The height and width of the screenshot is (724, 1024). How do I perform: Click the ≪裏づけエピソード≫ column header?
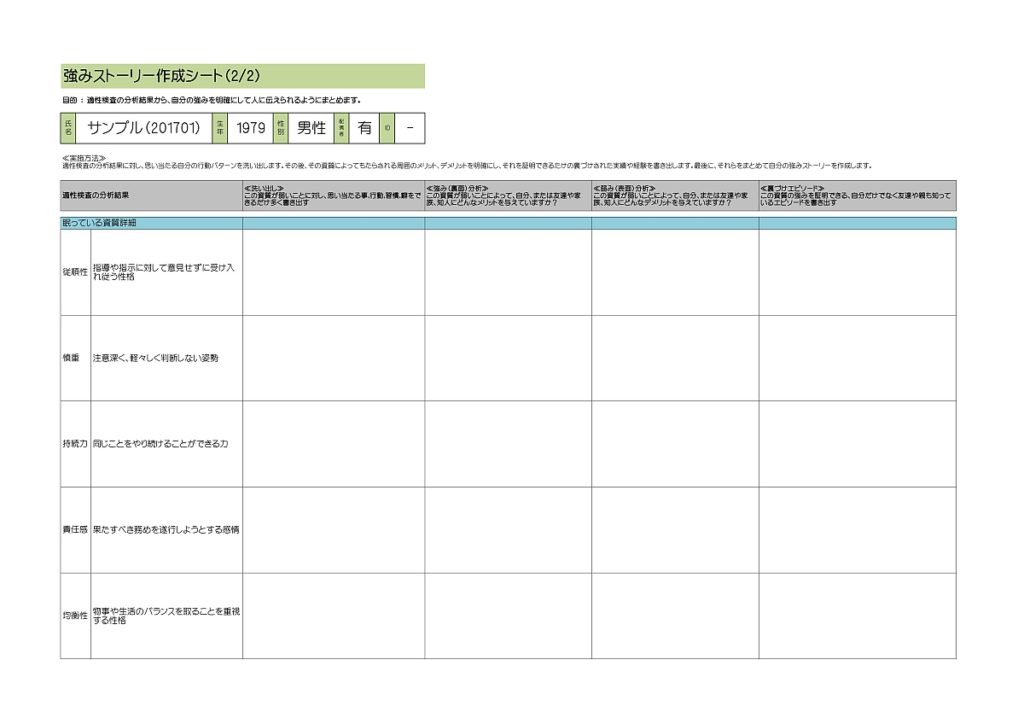pyautogui.click(x=857, y=195)
